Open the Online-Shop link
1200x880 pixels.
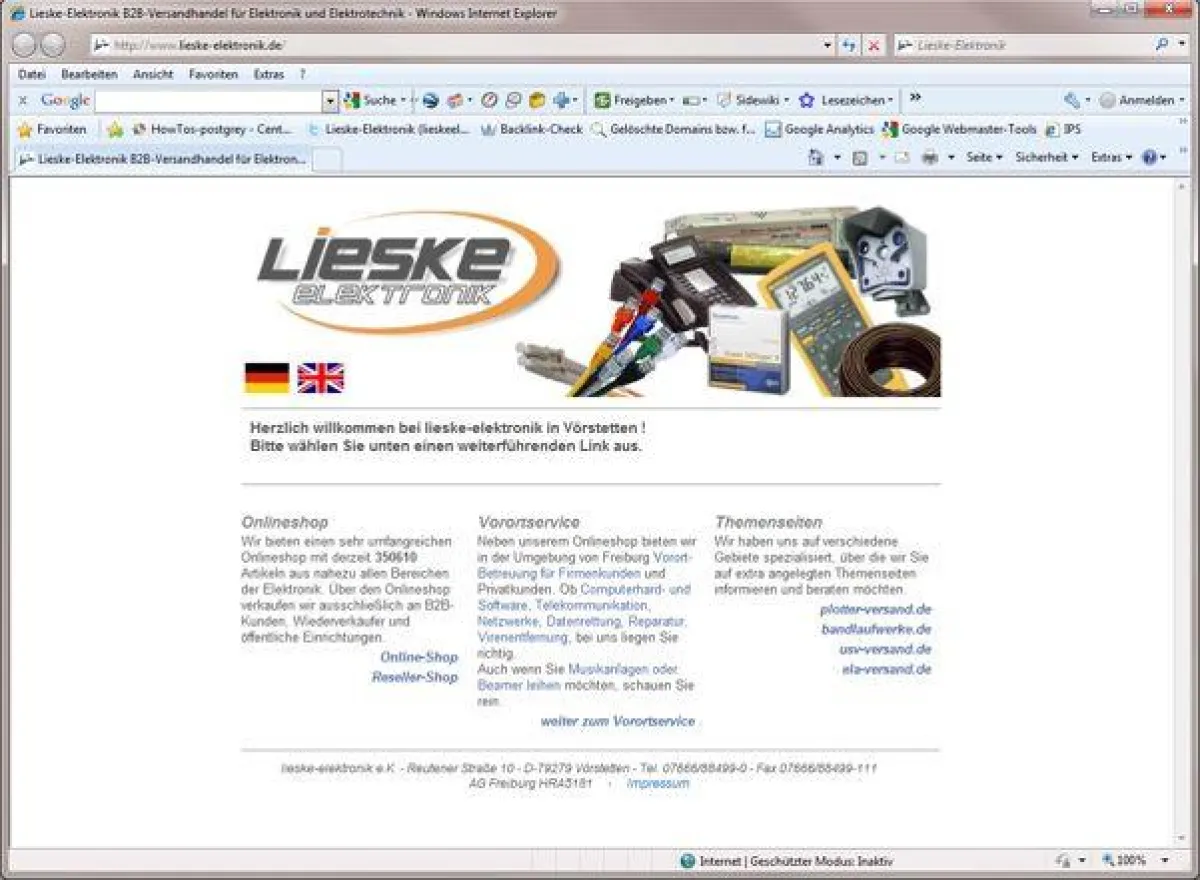point(420,657)
